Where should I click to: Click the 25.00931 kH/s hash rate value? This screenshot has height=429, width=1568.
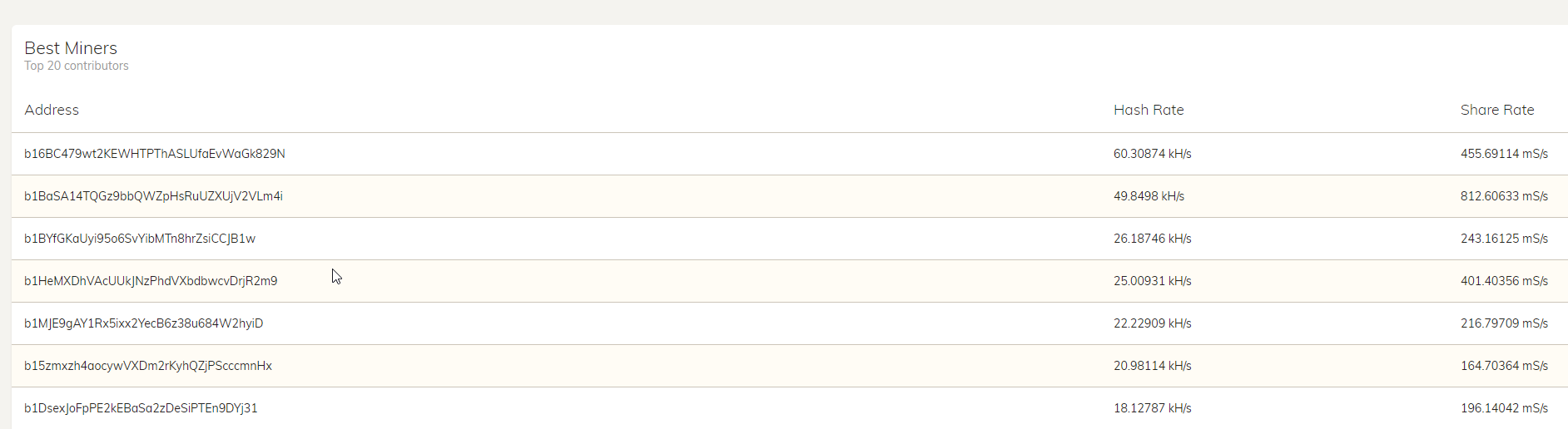point(1153,281)
